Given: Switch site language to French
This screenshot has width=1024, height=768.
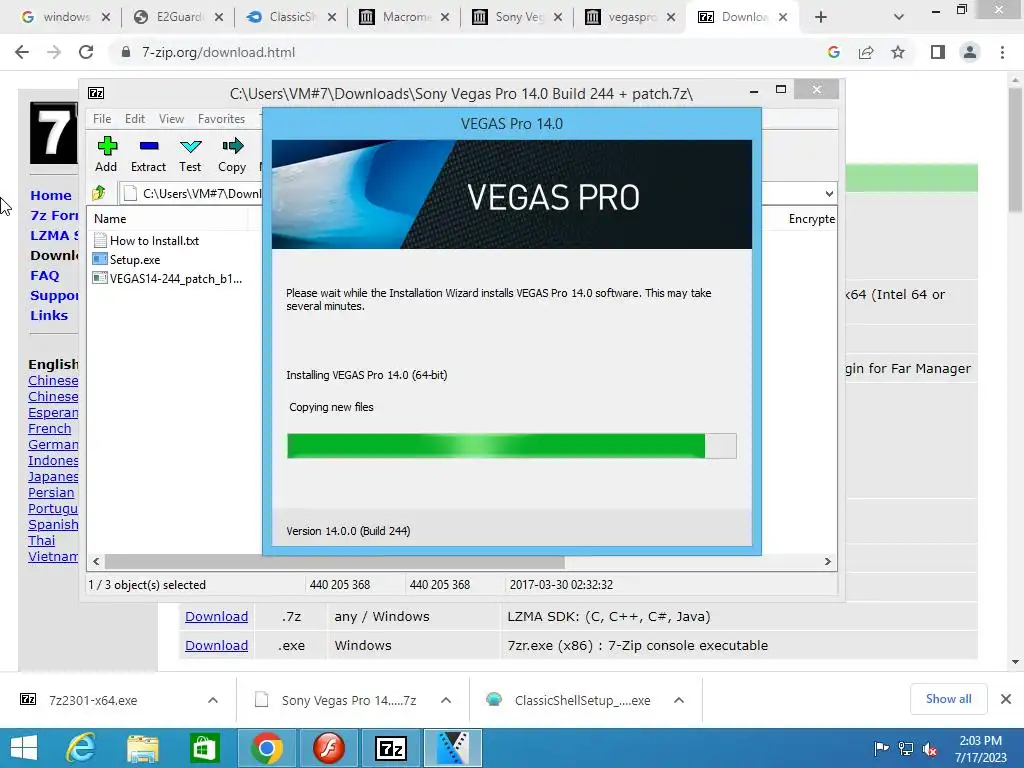Looking at the screenshot, I should (50, 429).
